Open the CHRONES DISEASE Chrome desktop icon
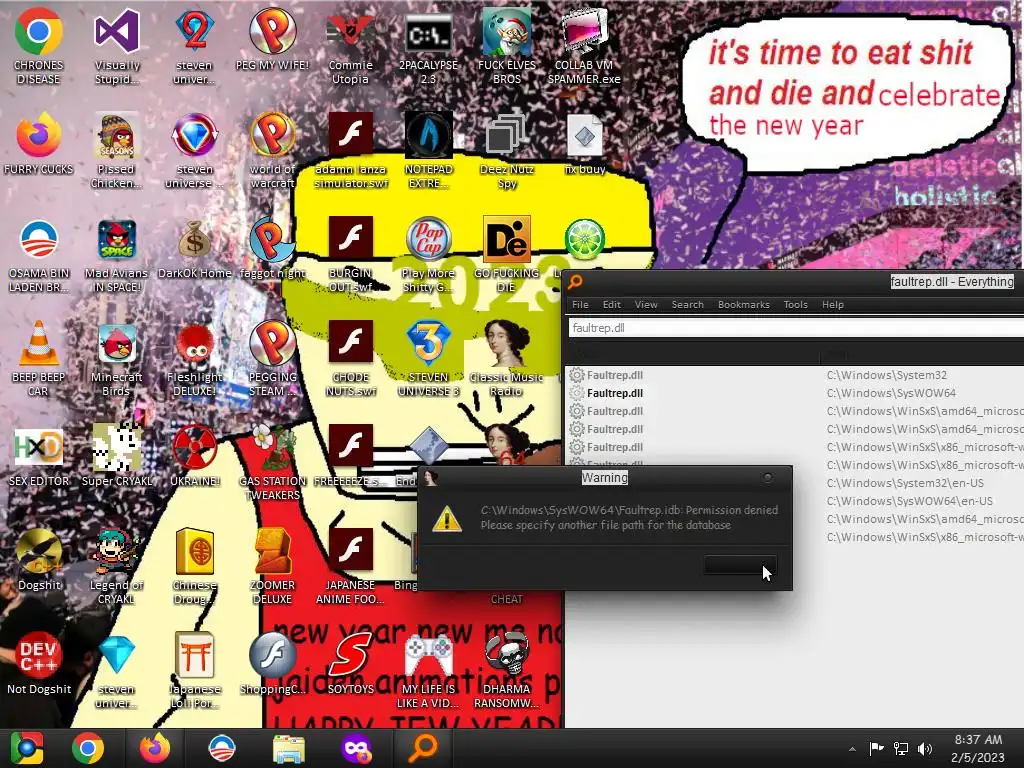Screen dimensions: 1024x768 click(39, 46)
